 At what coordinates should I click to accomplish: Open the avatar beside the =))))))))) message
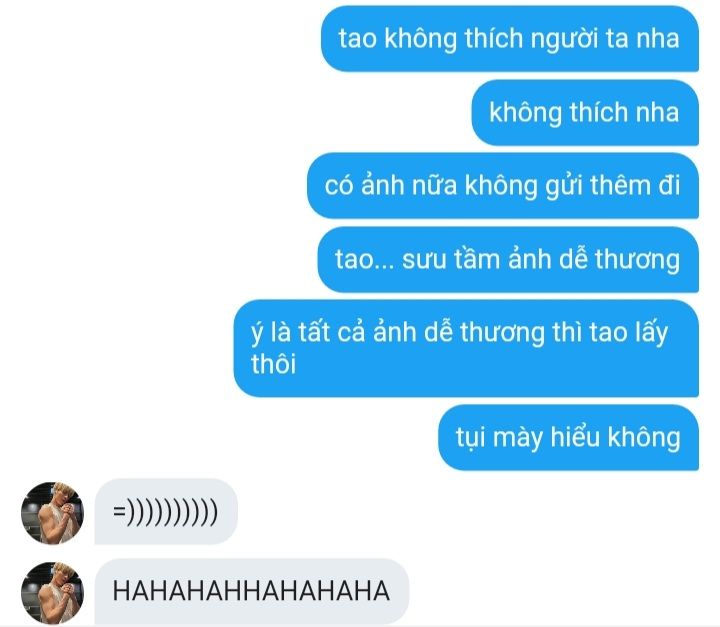[x=52, y=513]
